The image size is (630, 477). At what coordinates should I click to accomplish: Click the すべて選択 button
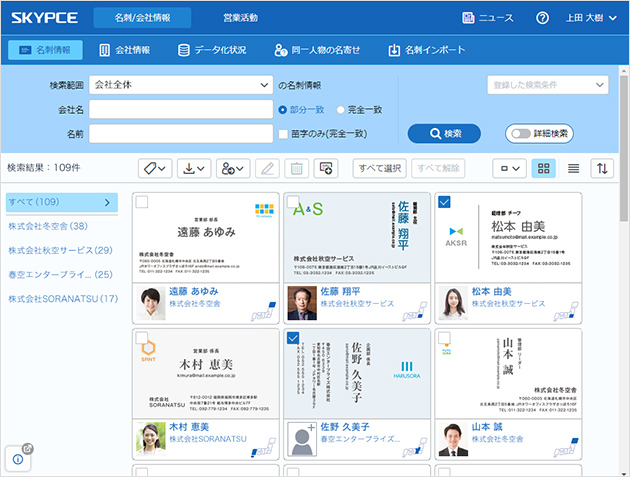point(380,168)
